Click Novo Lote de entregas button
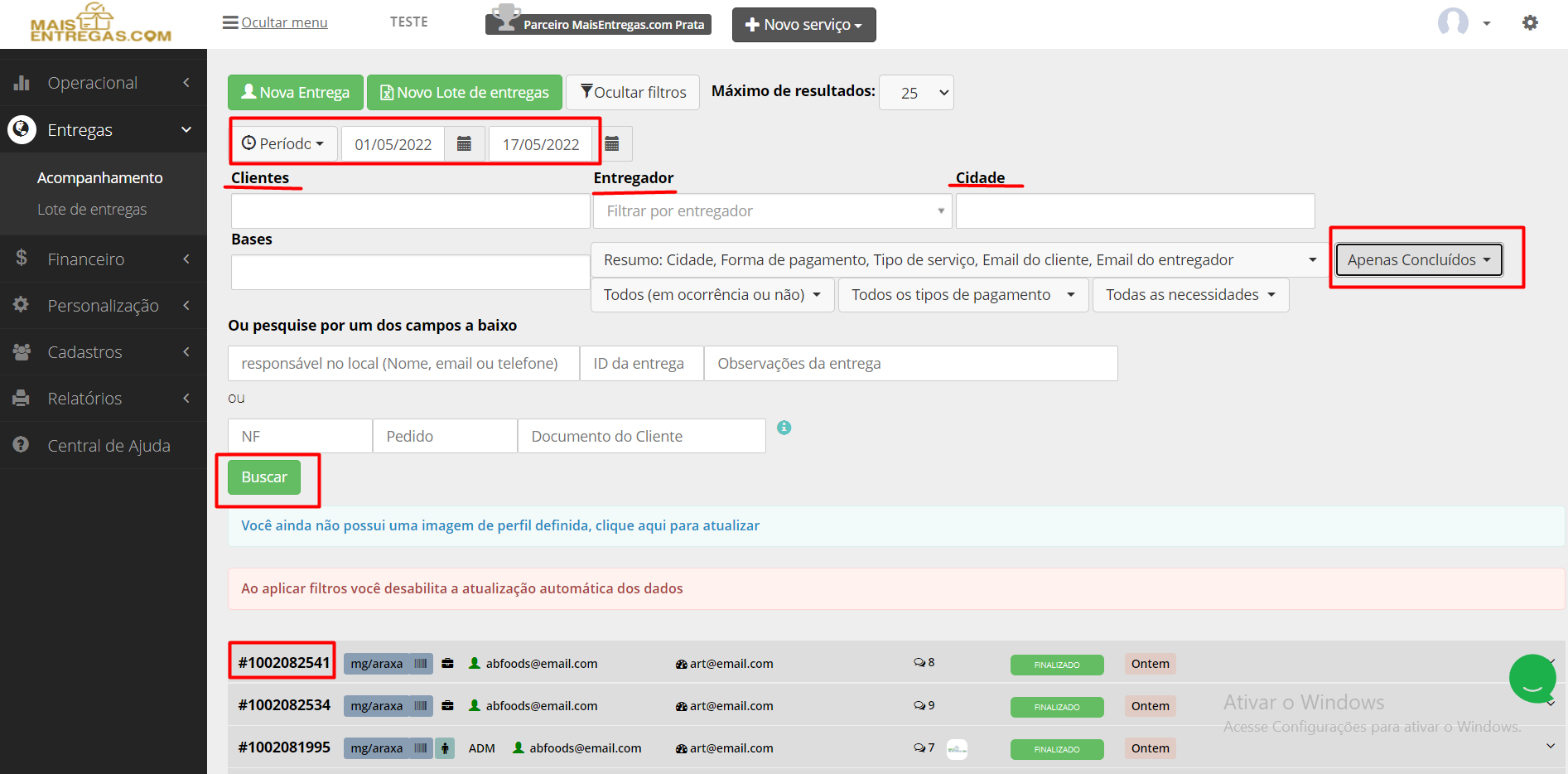Image resolution: width=1568 pixels, height=774 pixels. click(465, 93)
